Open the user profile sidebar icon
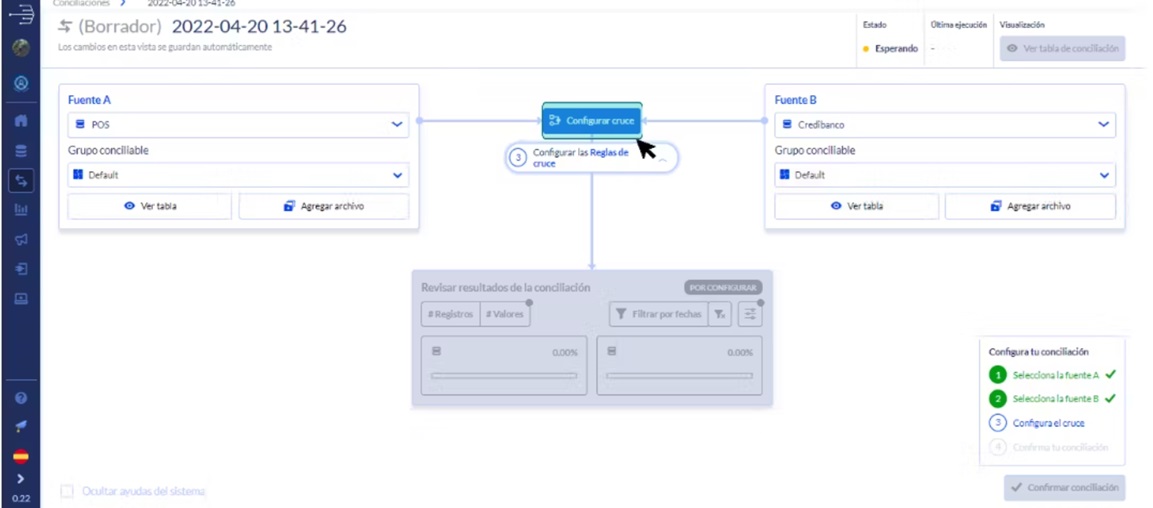 [21, 83]
